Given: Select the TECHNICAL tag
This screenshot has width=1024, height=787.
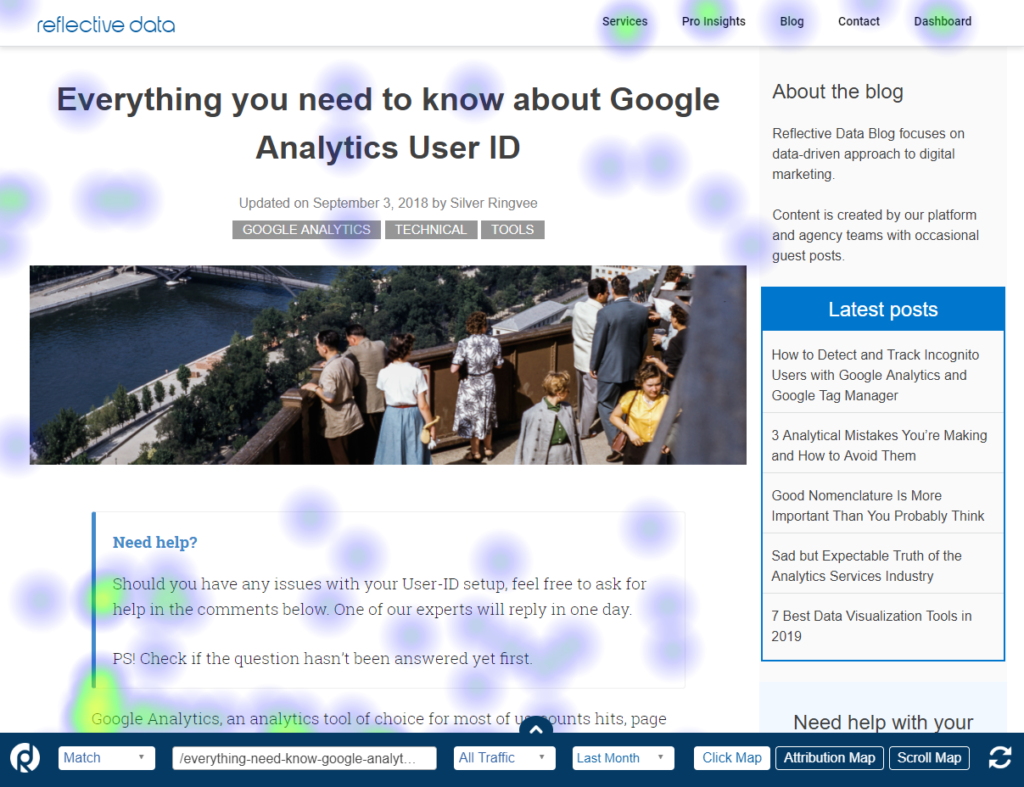Looking at the screenshot, I should coord(431,229).
